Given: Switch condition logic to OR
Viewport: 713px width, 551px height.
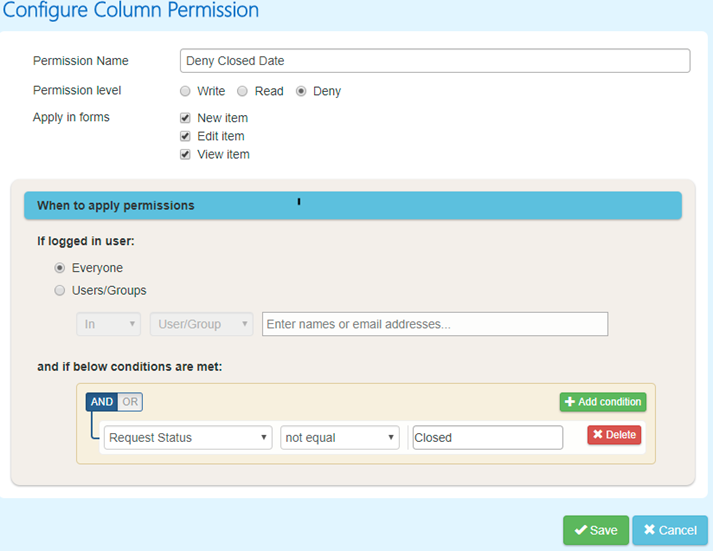Looking at the screenshot, I should pyautogui.click(x=130, y=402).
